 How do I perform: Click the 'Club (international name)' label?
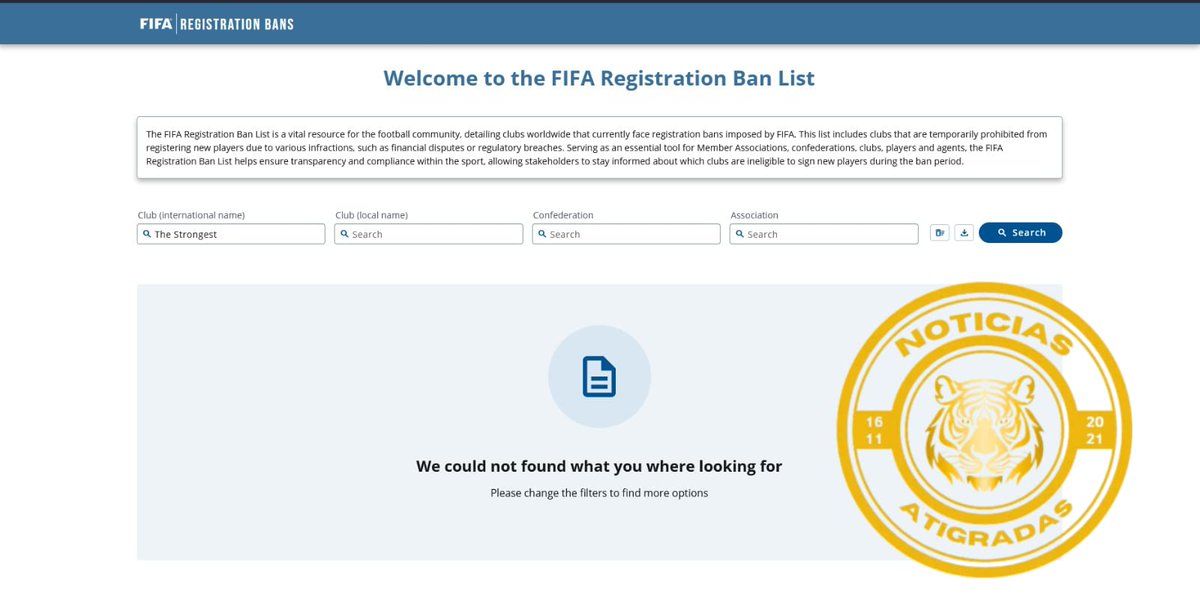[191, 215]
